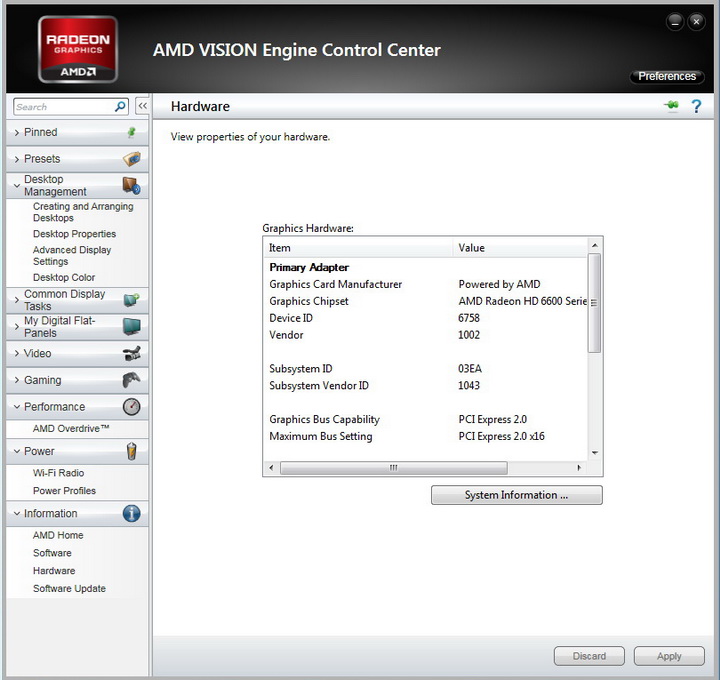The height and width of the screenshot is (680, 720).
Task: Open Desktop Properties page
Action: 74,234
